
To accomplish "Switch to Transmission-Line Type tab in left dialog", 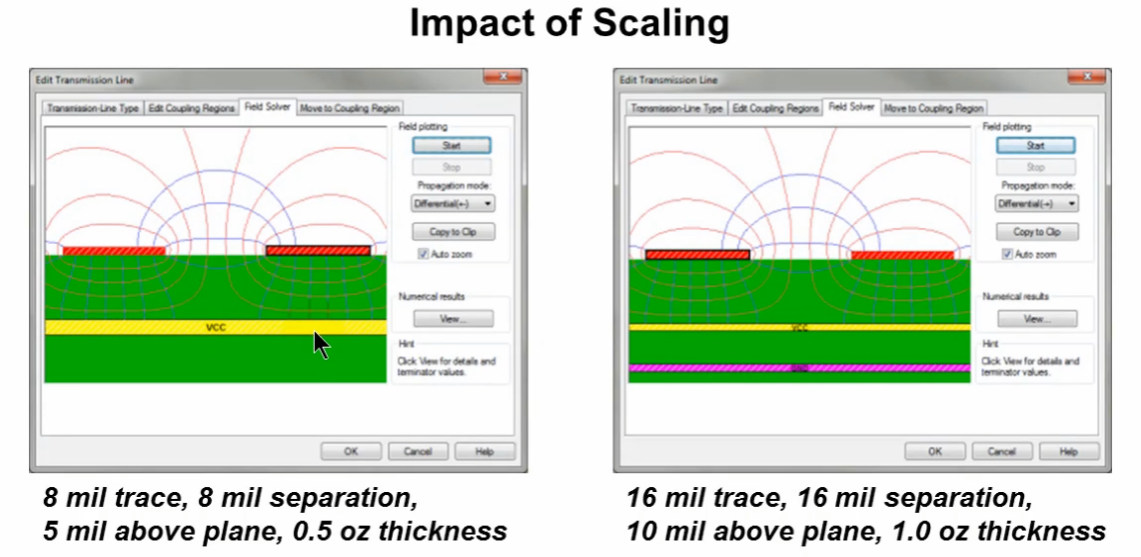I will 91,108.
